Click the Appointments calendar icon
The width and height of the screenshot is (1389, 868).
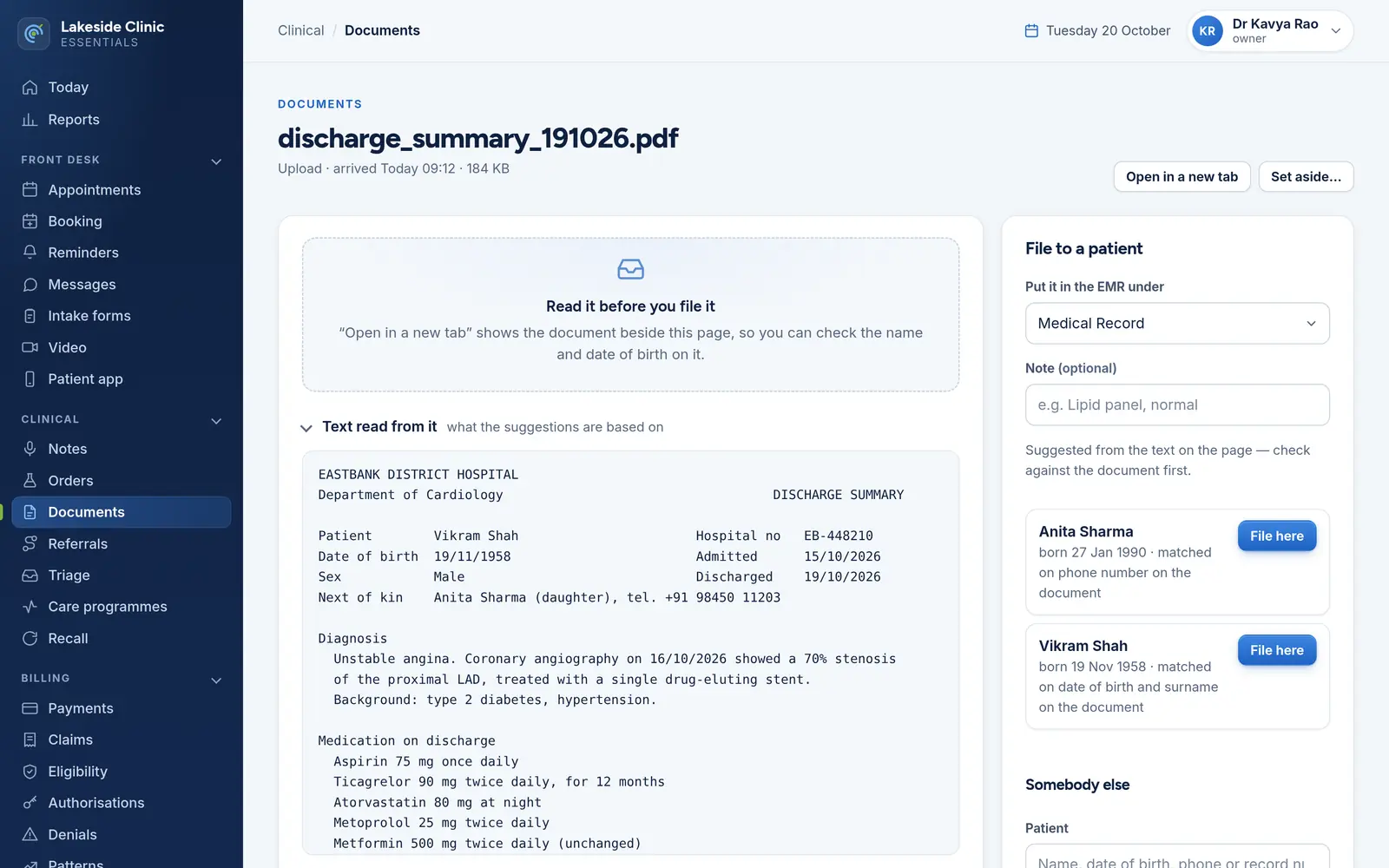click(x=30, y=190)
